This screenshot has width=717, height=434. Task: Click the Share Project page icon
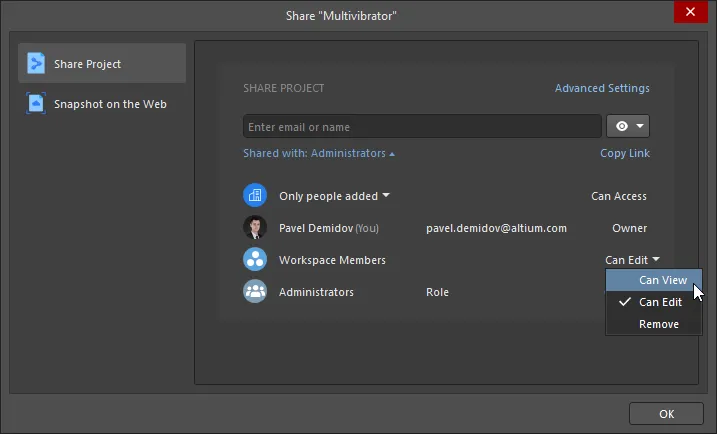point(36,64)
